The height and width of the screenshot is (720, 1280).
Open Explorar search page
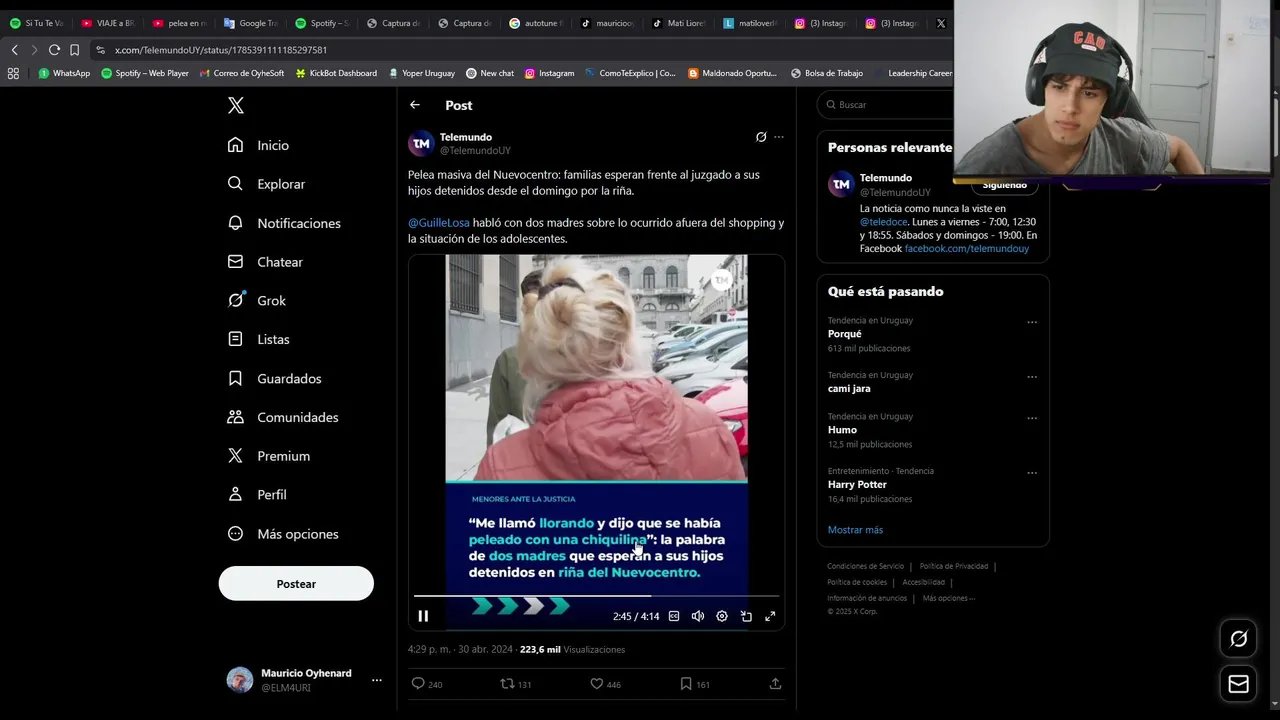coord(266,184)
